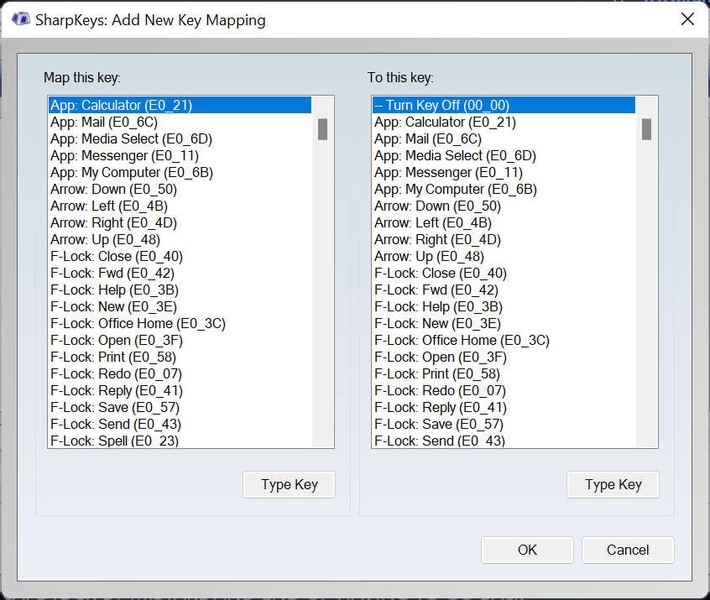
Task: Choose Arrow: Right in To this key list
Action: [x=504, y=239]
